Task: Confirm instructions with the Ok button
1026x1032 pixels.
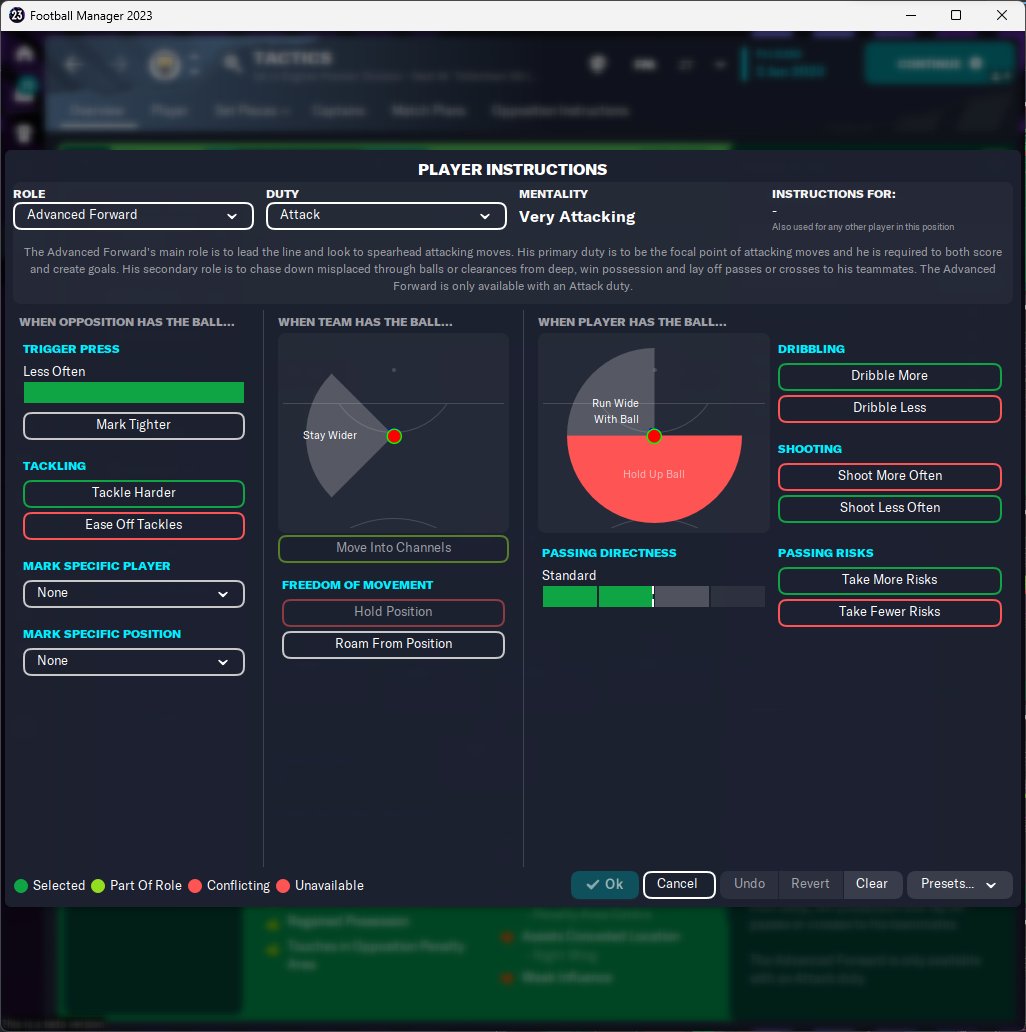Action: (x=605, y=884)
